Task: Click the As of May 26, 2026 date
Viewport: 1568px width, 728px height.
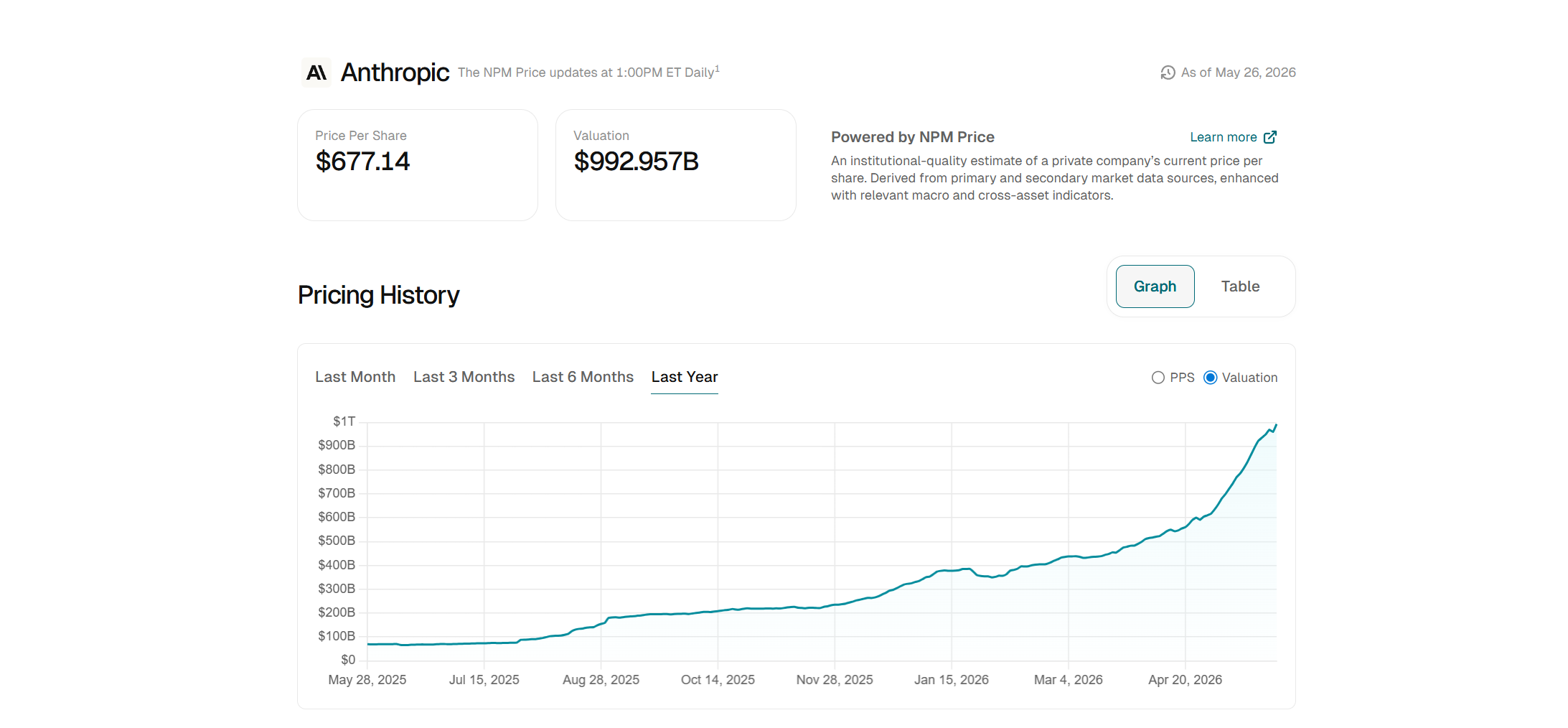Action: [x=1239, y=73]
